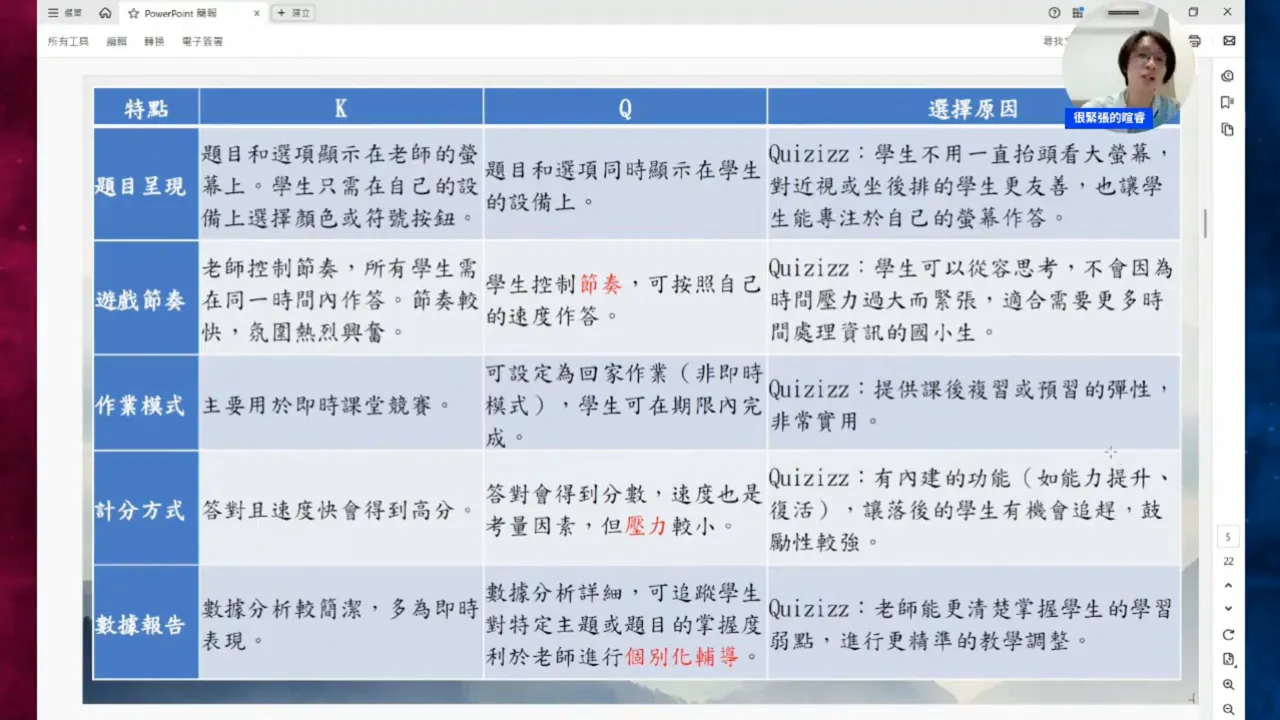The height and width of the screenshot is (720, 1280).
Task: Click the cell starting 'Quizizz：老師能更清楚'
Action: [x=973, y=624]
